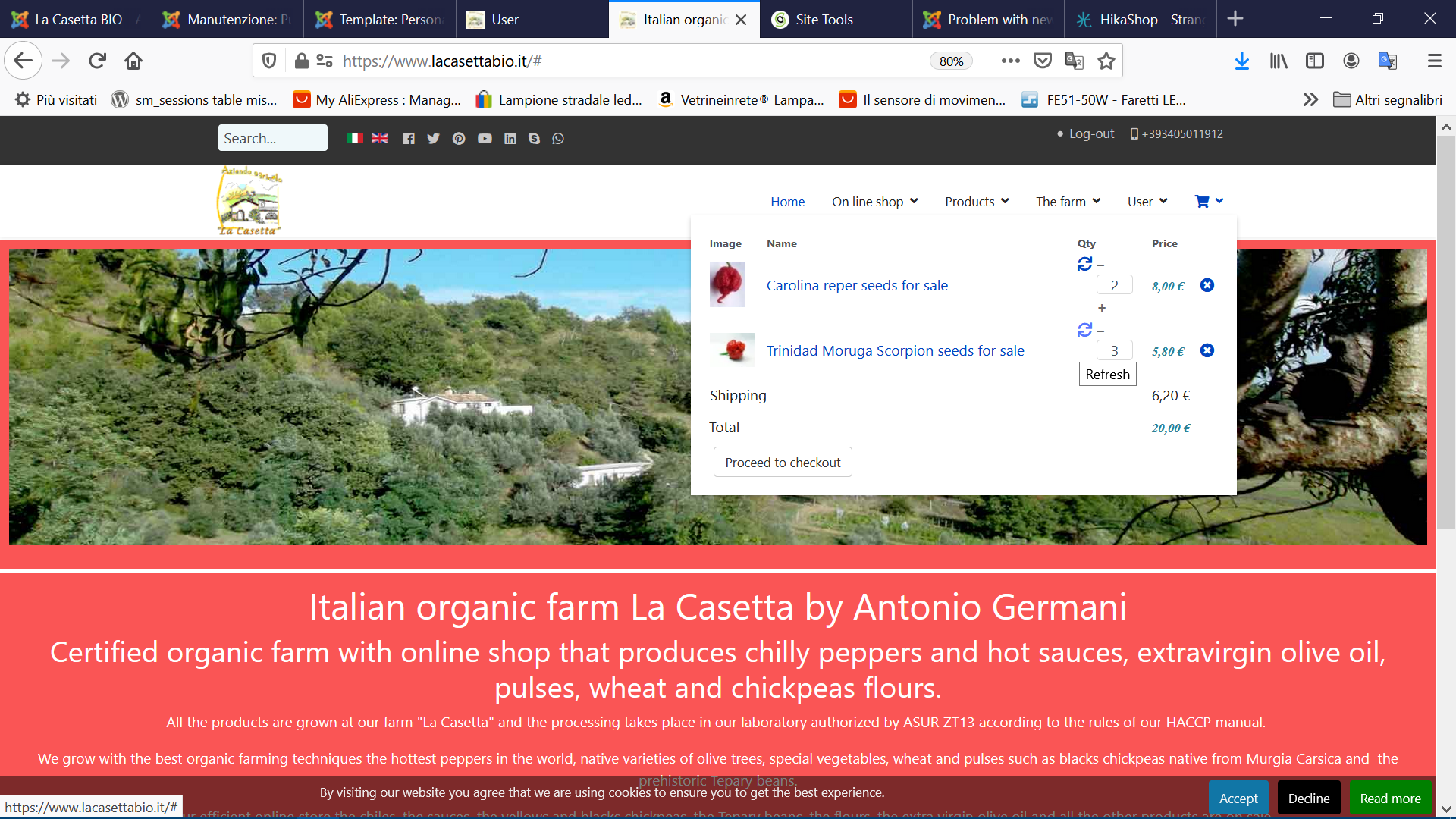Expand the On line shop menu
This screenshot has height=819, width=1456.
(874, 202)
